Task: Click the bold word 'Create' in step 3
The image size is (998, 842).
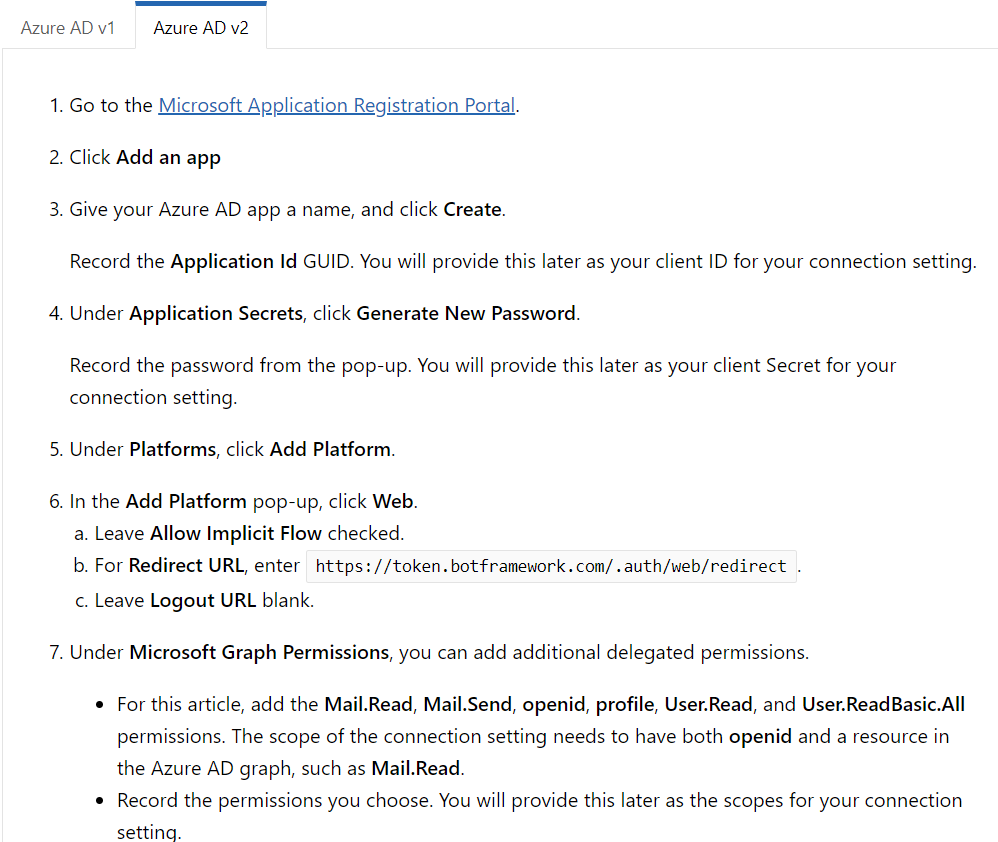Action: coord(472,209)
